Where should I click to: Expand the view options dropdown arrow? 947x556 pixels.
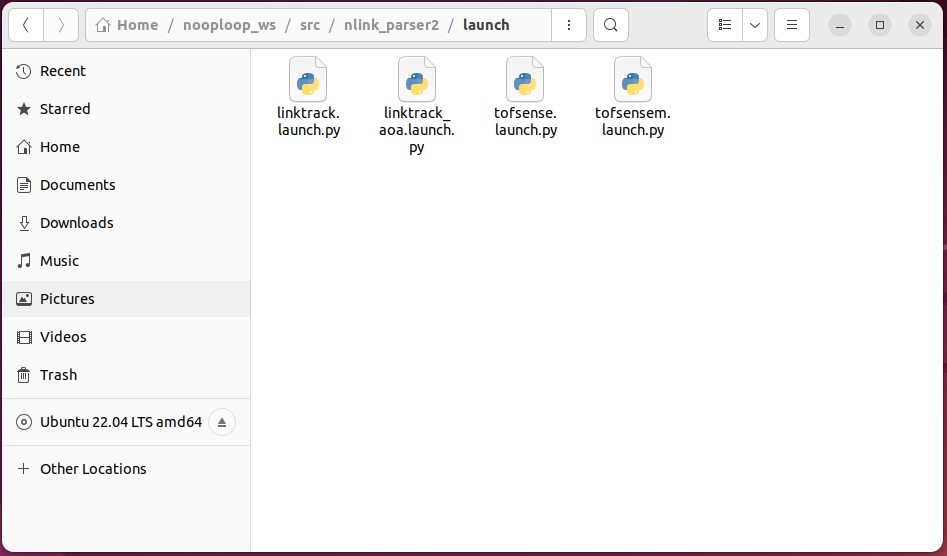coord(754,25)
